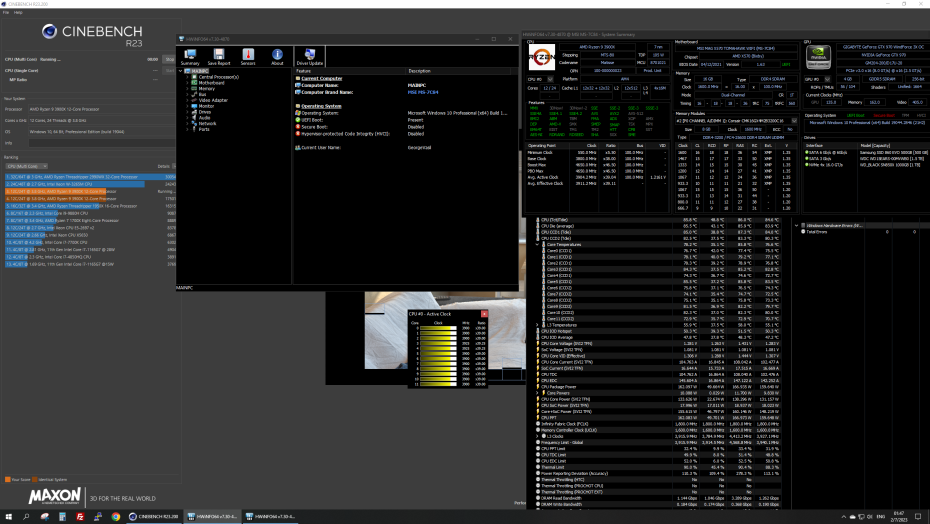Open Summary in HWiNFO64 toolbar
930x524 pixels.
[x=190, y=56]
